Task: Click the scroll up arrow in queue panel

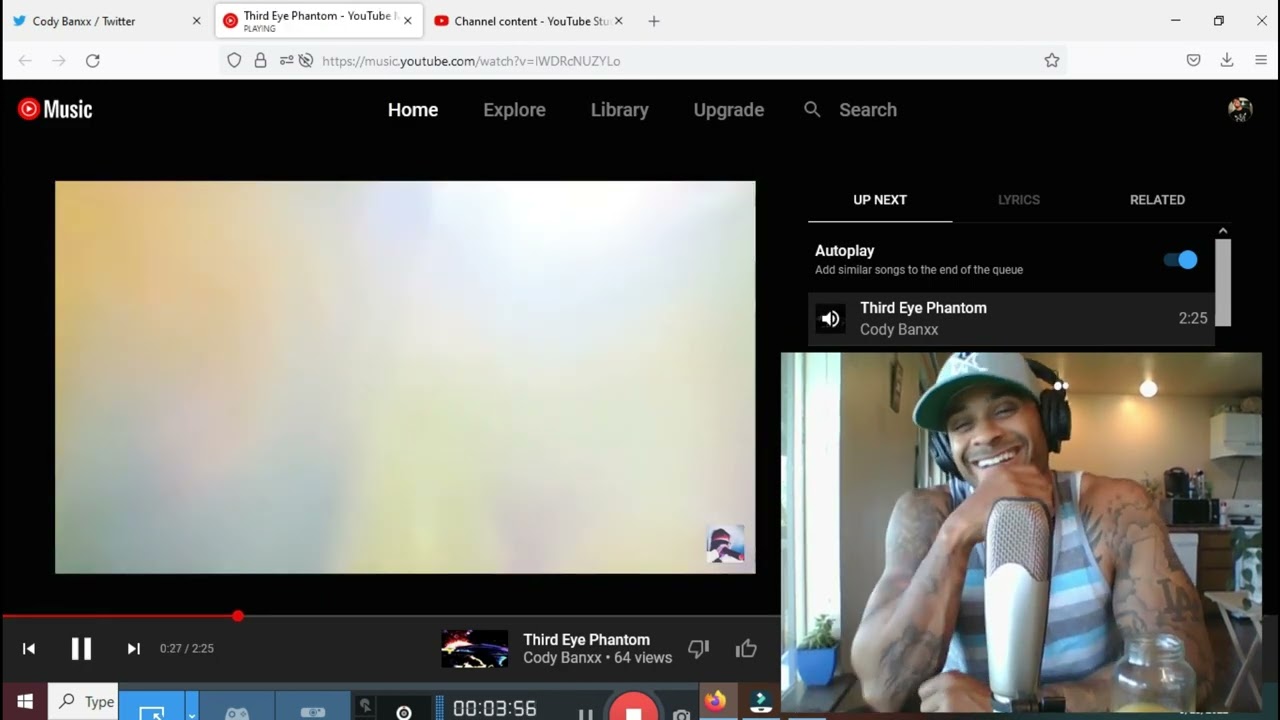Action: 1223,231
